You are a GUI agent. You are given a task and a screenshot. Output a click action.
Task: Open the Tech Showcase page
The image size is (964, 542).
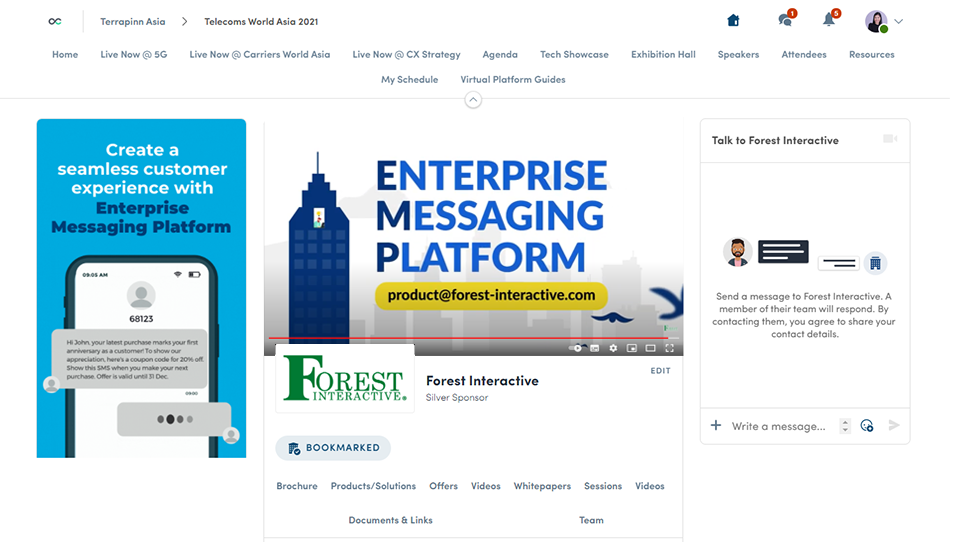[574, 54]
